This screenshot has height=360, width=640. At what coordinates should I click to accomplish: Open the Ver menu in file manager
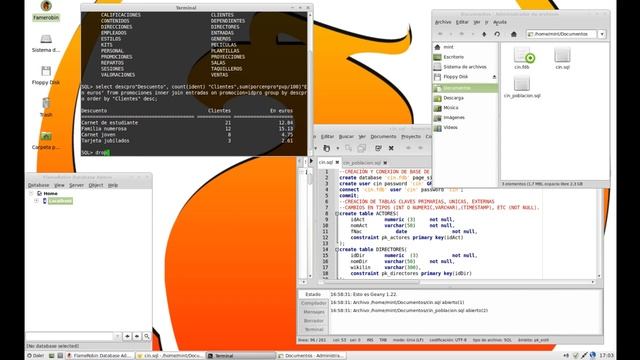point(476,22)
